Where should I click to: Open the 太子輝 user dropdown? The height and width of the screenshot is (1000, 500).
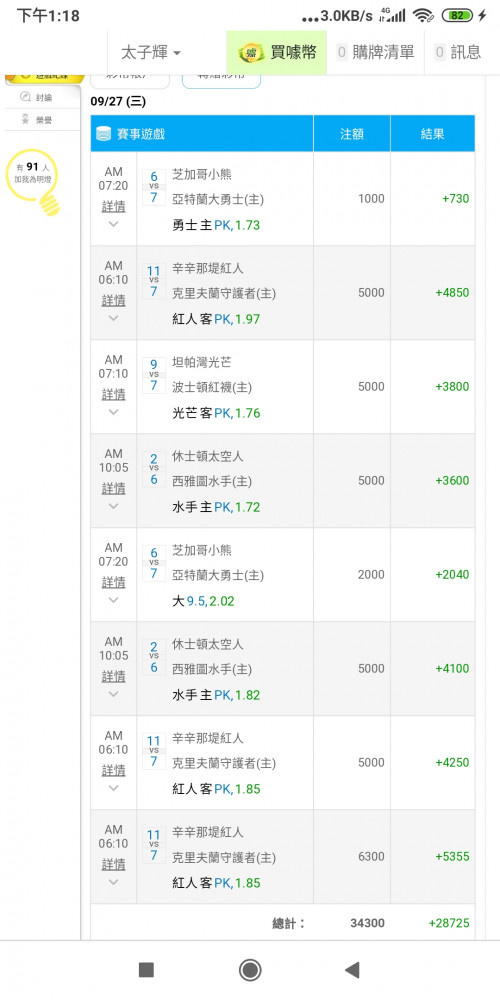point(151,53)
